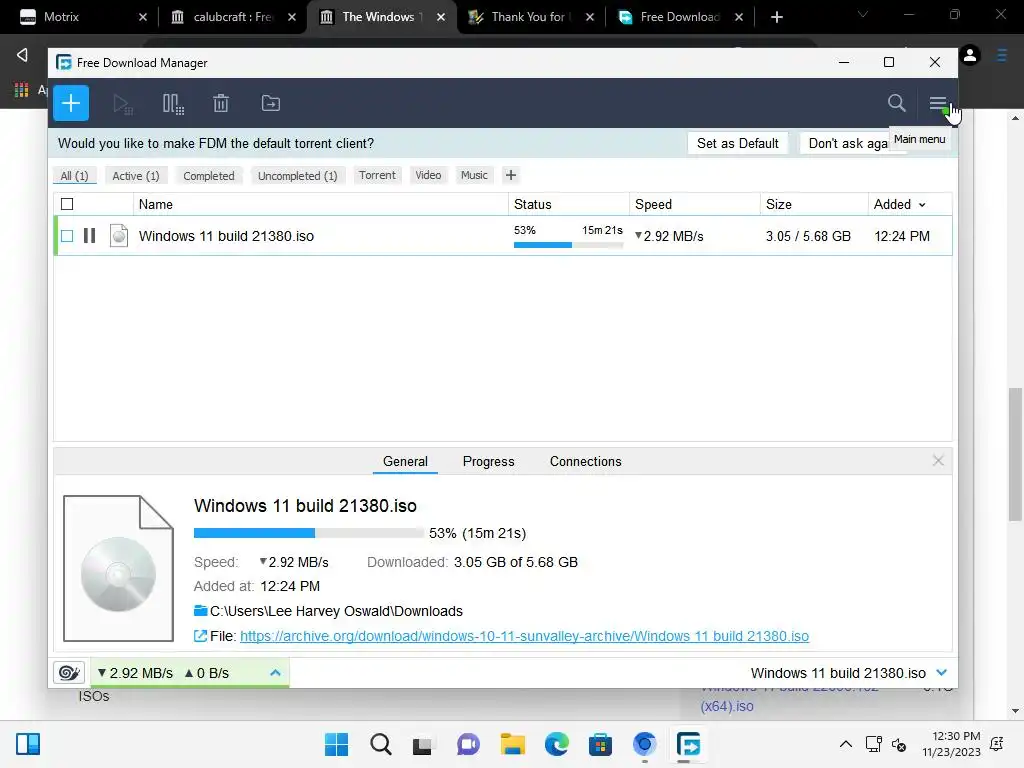Click the Free Download Manager taskbar icon

tap(688, 744)
